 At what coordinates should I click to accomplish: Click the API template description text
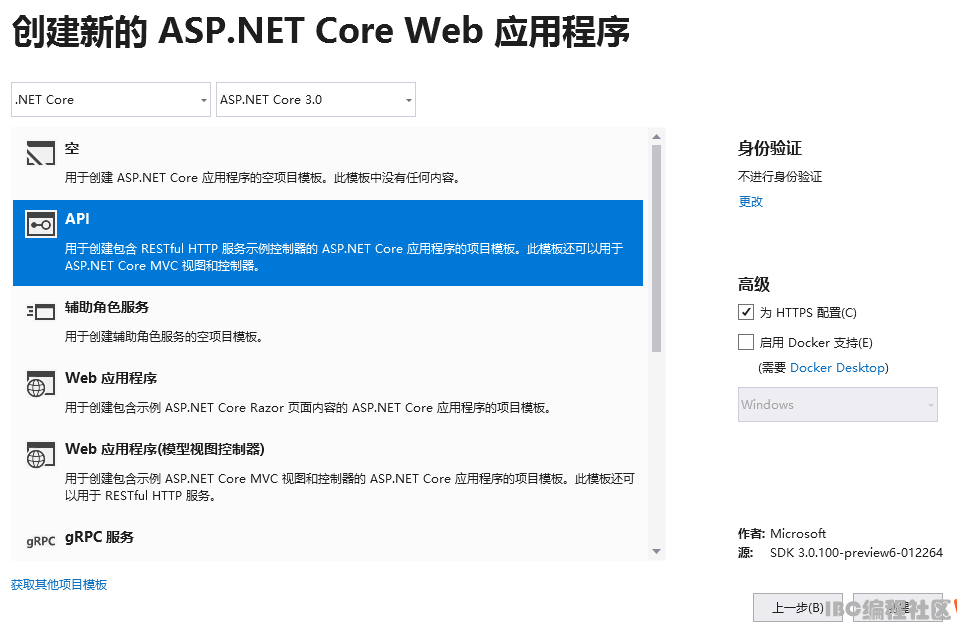(x=344, y=257)
